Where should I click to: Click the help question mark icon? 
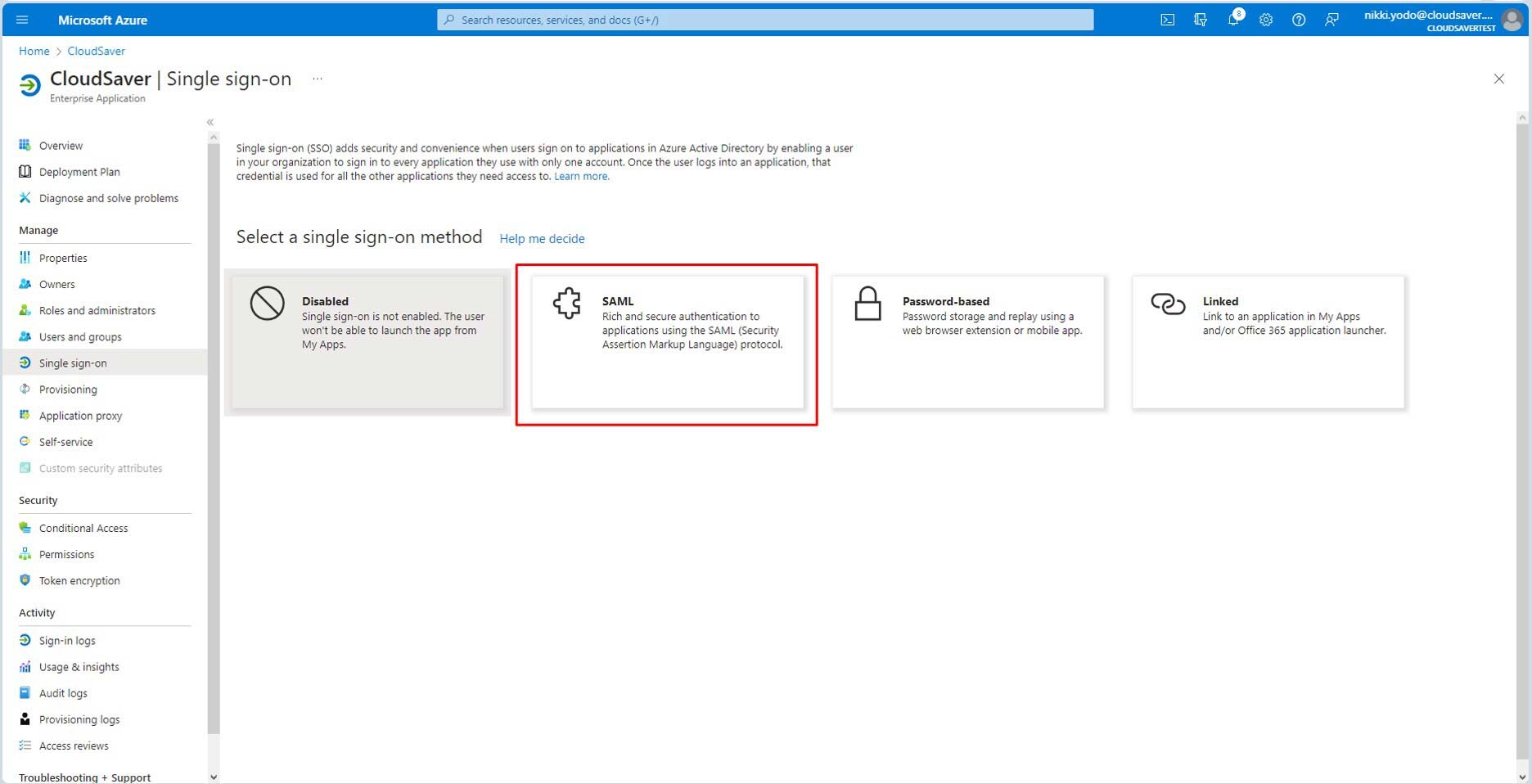(1299, 20)
